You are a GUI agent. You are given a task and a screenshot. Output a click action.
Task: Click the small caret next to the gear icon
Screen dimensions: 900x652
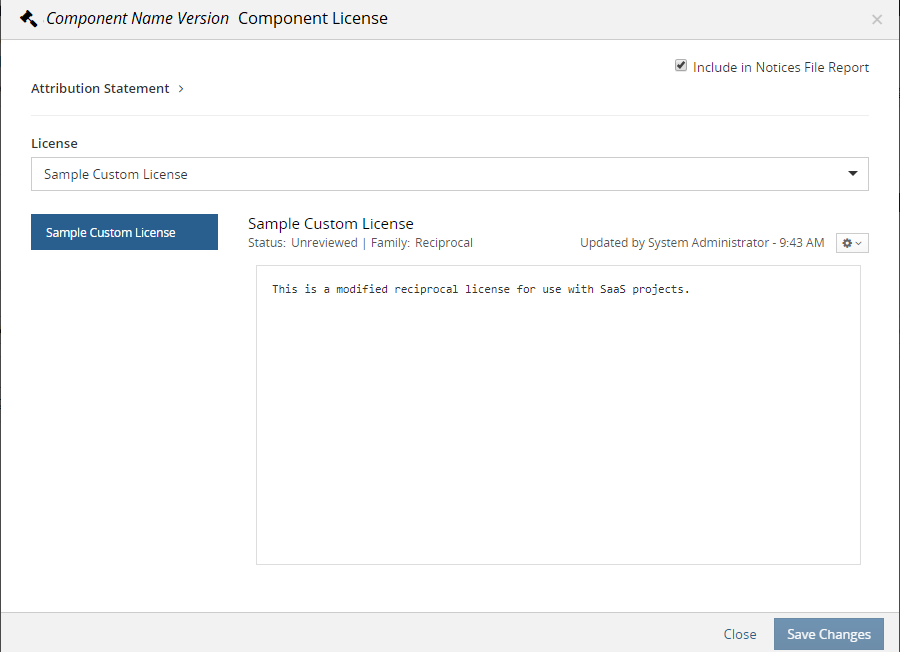click(x=859, y=244)
